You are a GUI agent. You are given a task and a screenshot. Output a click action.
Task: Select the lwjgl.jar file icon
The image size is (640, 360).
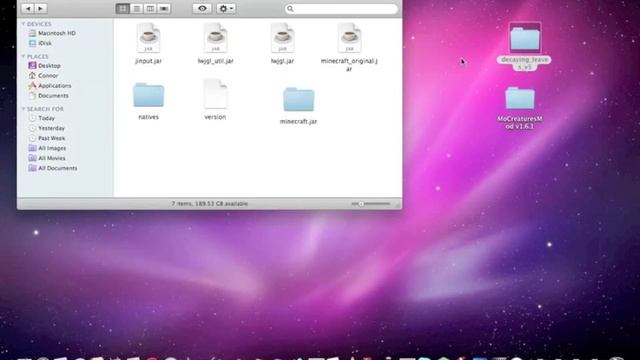click(282, 38)
